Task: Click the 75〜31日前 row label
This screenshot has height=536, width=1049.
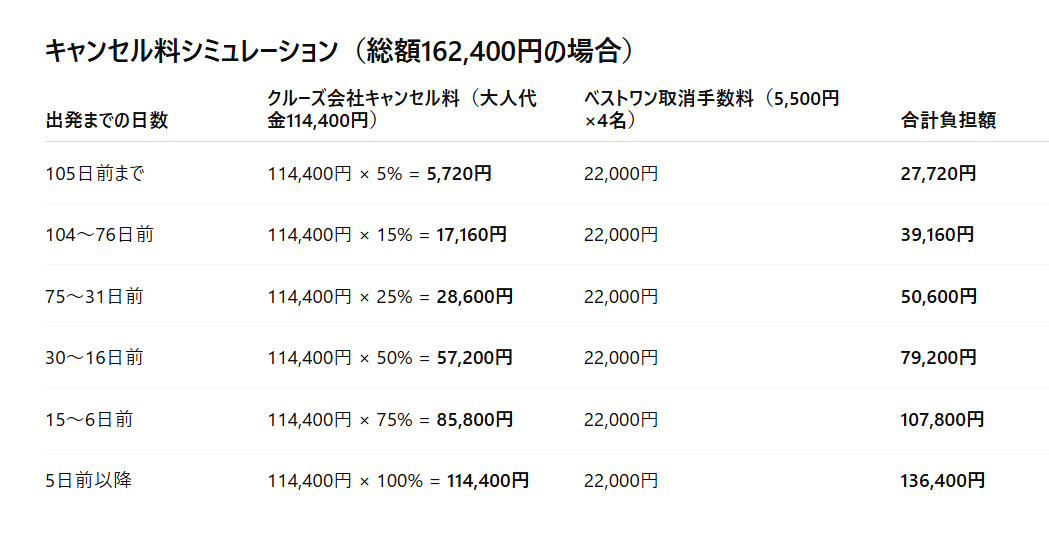Action: click(95, 296)
